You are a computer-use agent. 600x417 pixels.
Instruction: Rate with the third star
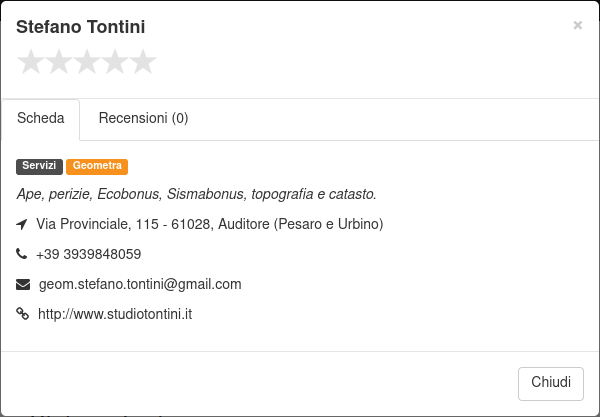(87, 62)
